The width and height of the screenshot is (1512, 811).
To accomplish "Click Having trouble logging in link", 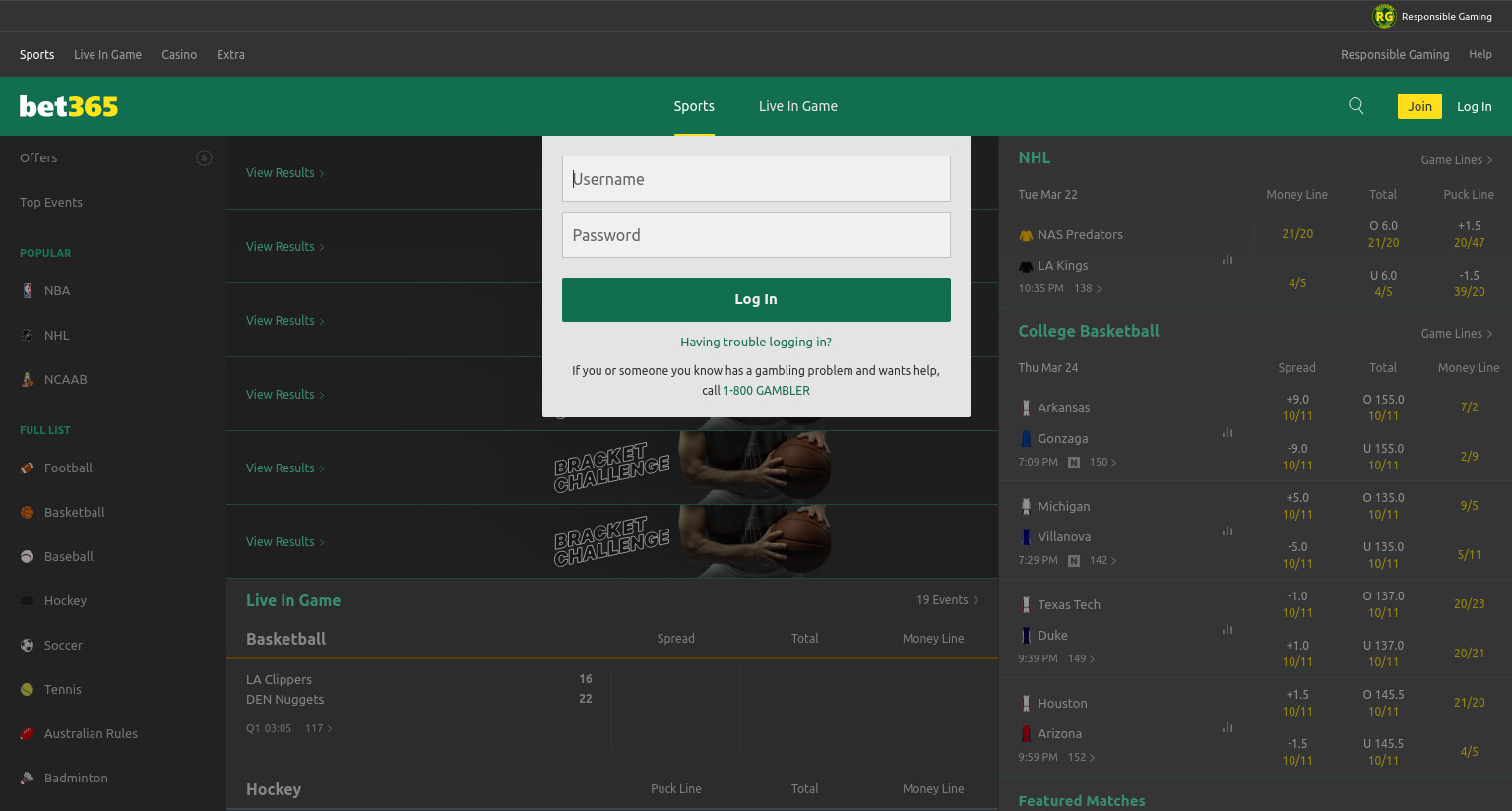I will (756, 342).
